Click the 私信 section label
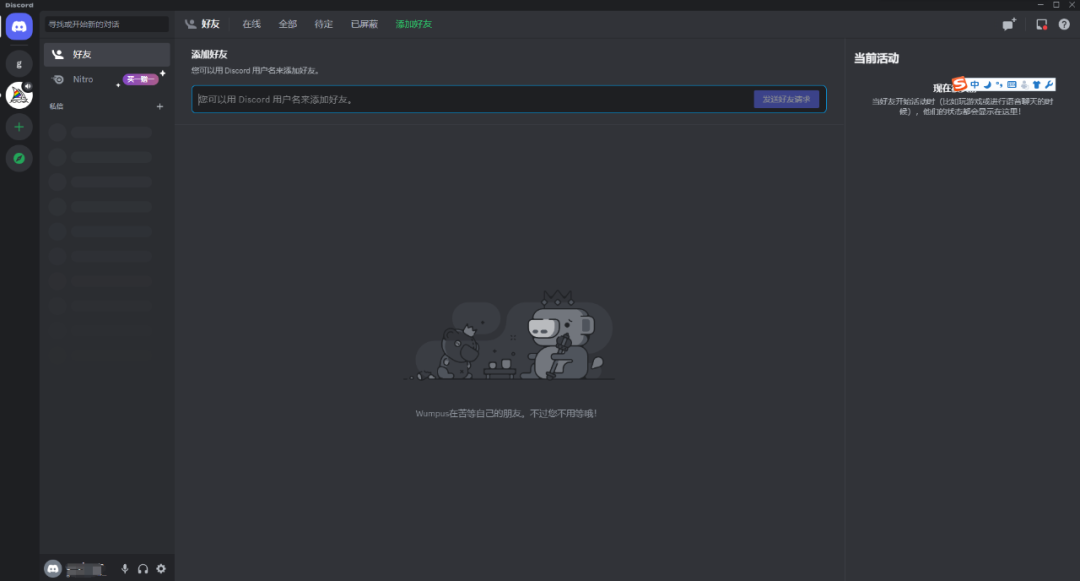 56,106
